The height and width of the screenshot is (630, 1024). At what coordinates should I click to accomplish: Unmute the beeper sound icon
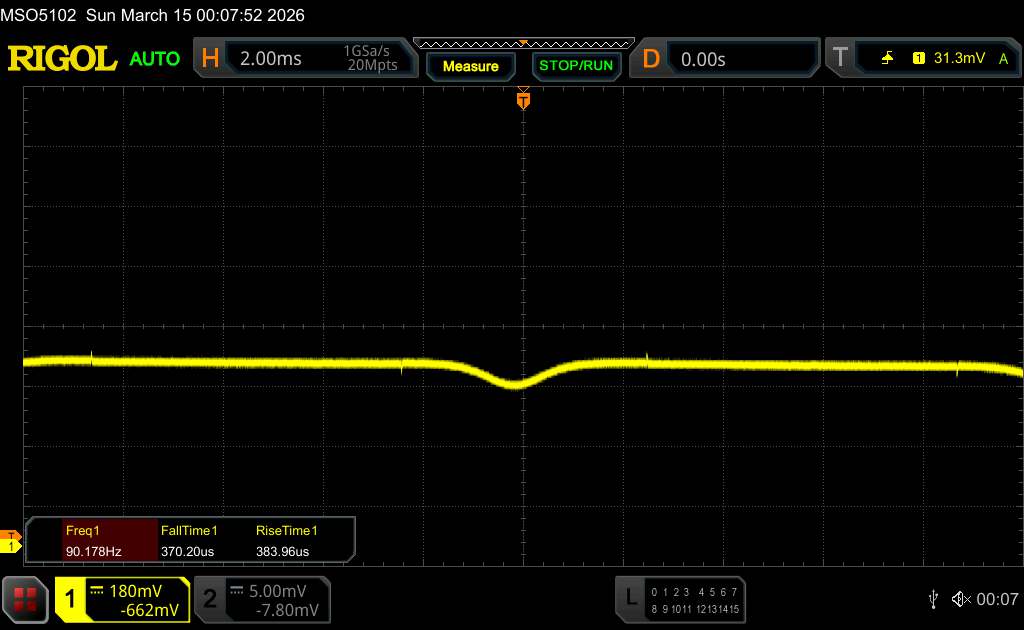coord(960,598)
